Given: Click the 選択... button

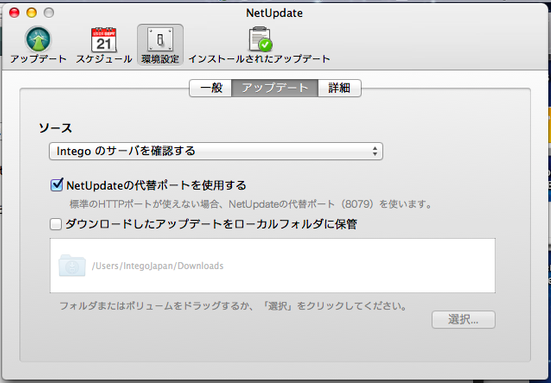Looking at the screenshot, I should tap(464, 320).
